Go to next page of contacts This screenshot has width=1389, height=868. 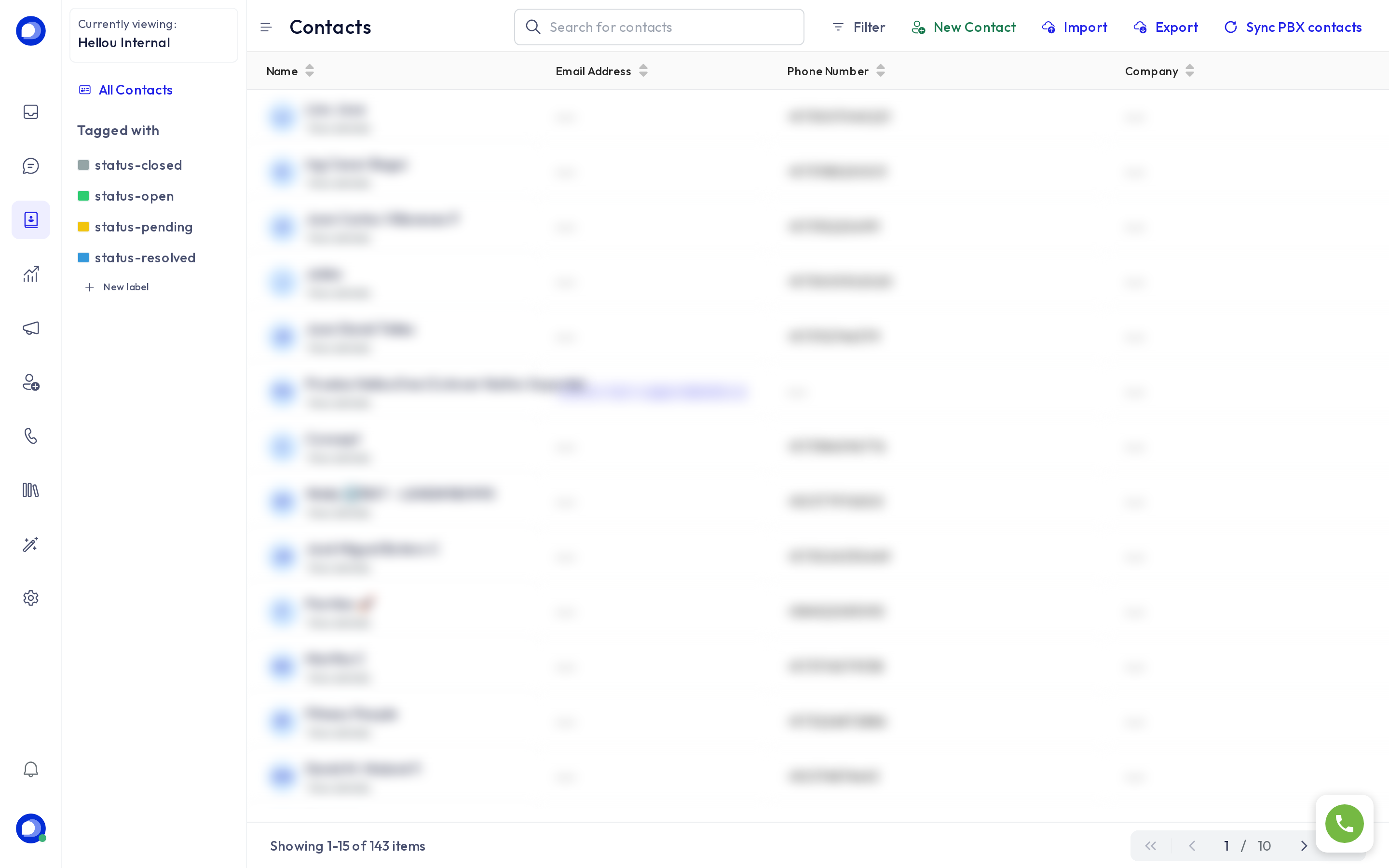pos(1304,846)
